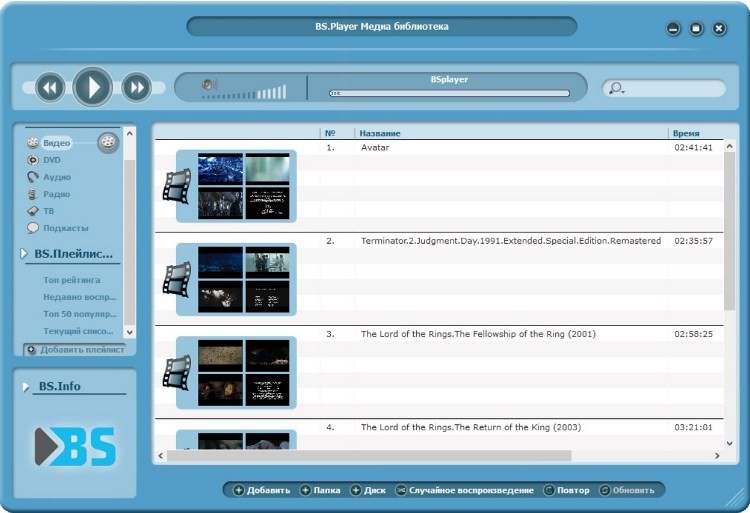This screenshot has height=513, width=750.
Task: Select the Avatar title row
Action: [375, 148]
